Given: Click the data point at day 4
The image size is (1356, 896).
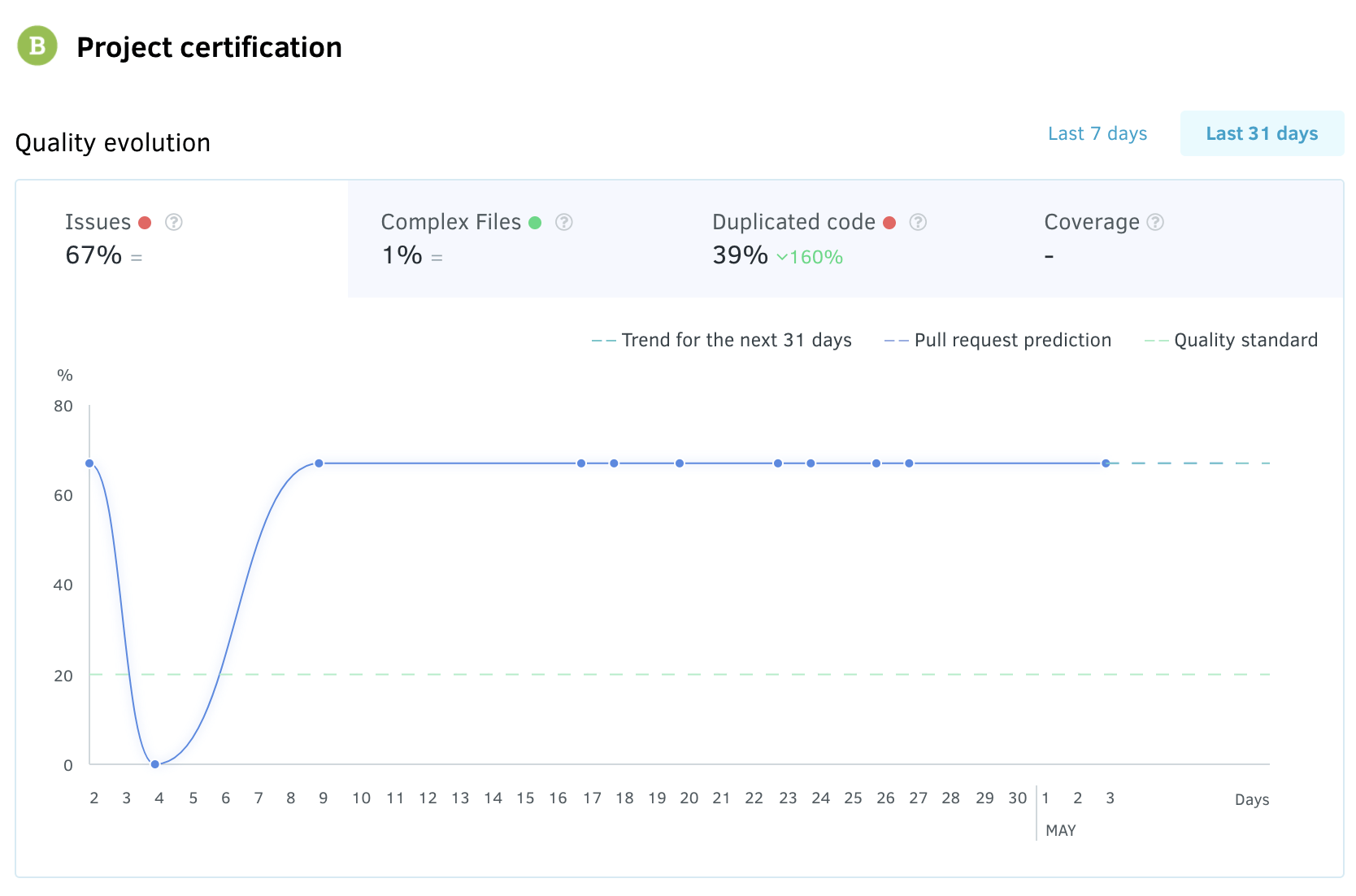Looking at the screenshot, I should pos(155,764).
